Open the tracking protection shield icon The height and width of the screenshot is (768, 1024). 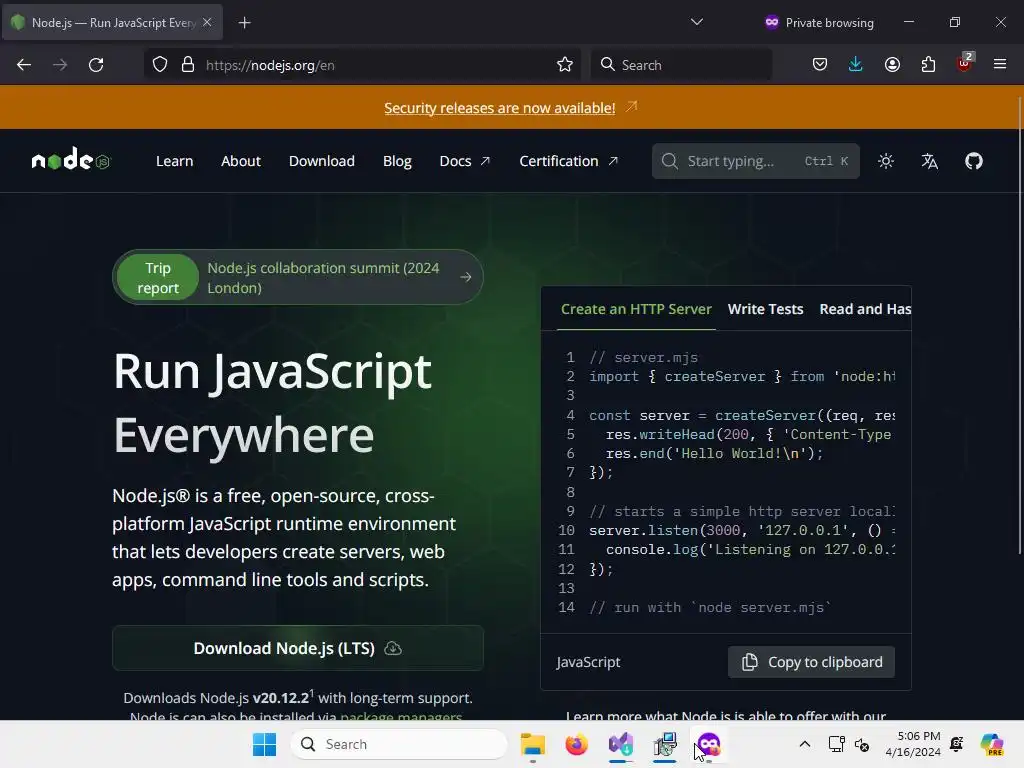(x=160, y=65)
